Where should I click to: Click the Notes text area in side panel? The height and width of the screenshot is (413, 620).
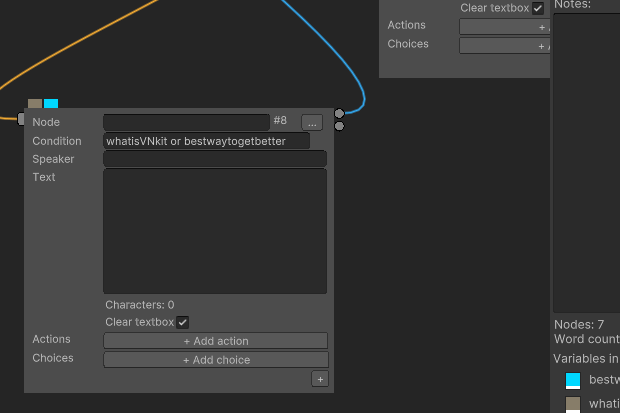coord(586,160)
